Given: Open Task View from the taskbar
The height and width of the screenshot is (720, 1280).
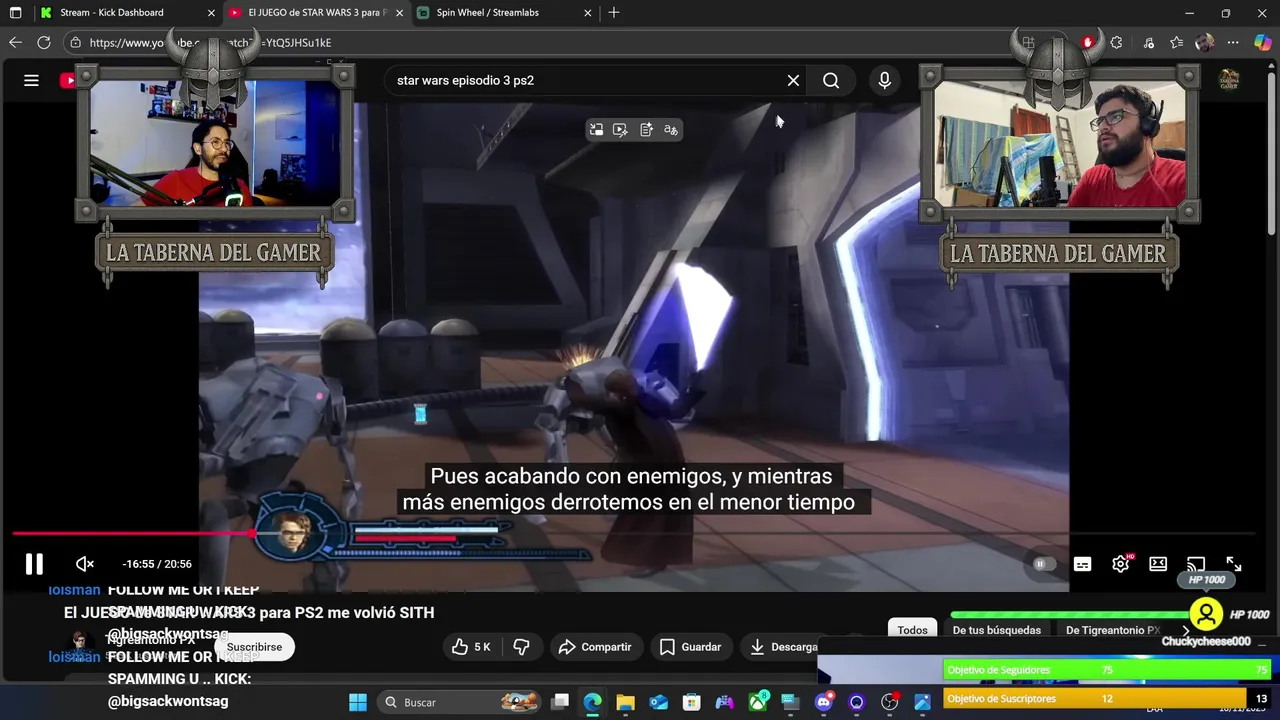Looking at the screenshot, I should [x=560, y=702].
